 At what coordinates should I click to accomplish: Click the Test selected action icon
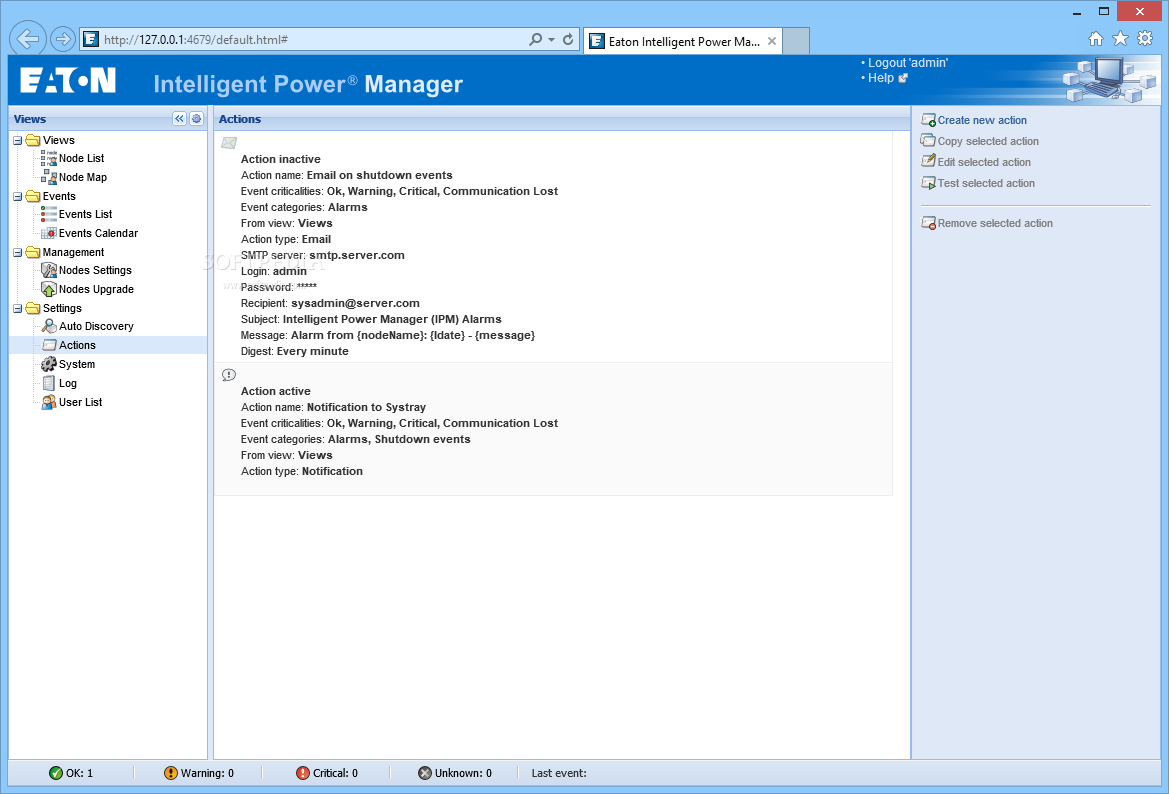click(x=928, y=183)
